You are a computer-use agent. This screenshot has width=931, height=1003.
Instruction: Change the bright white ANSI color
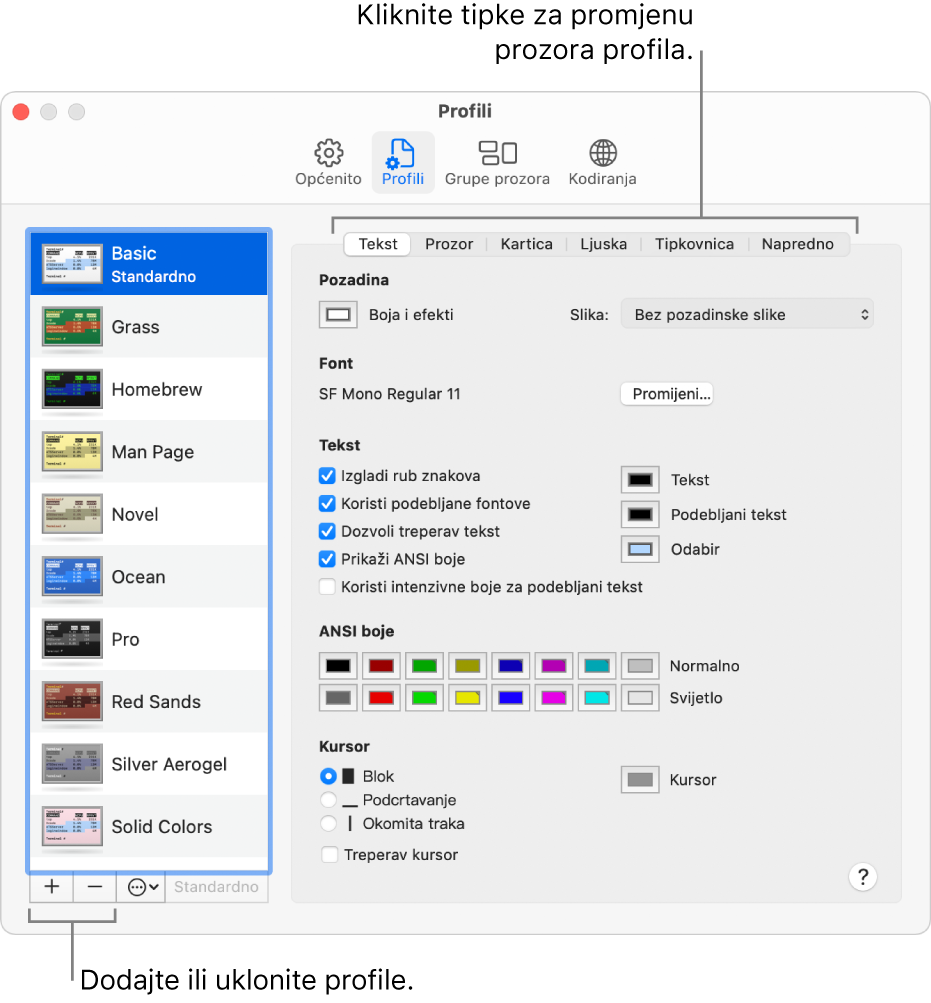pyautogui.click(x=640, y=698)
